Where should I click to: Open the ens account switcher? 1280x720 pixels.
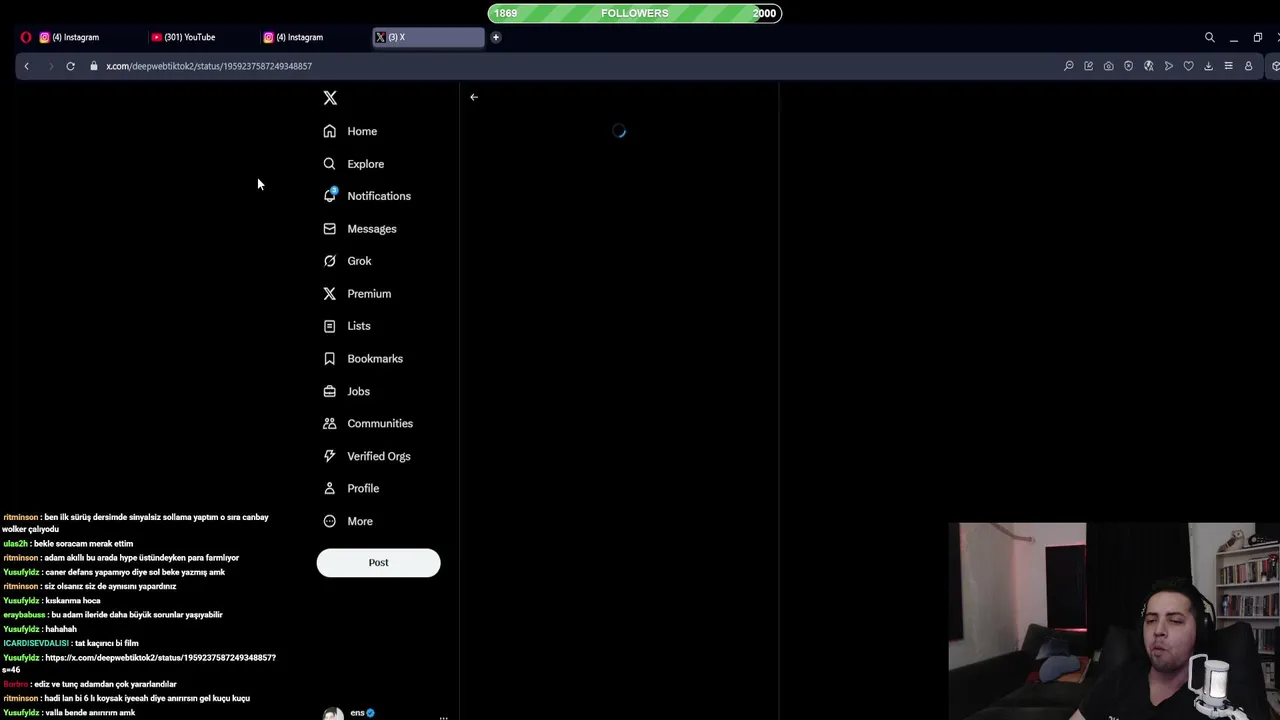[385, 713]
